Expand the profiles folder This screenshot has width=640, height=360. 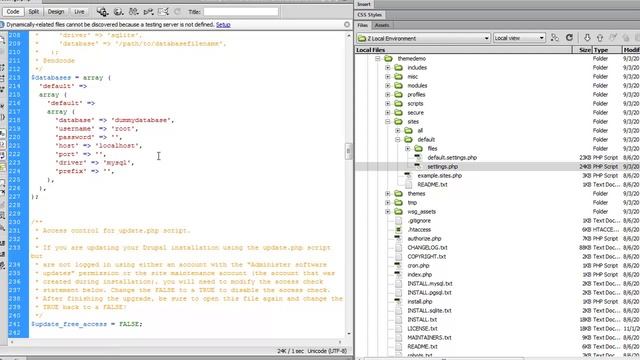(387, 95)
